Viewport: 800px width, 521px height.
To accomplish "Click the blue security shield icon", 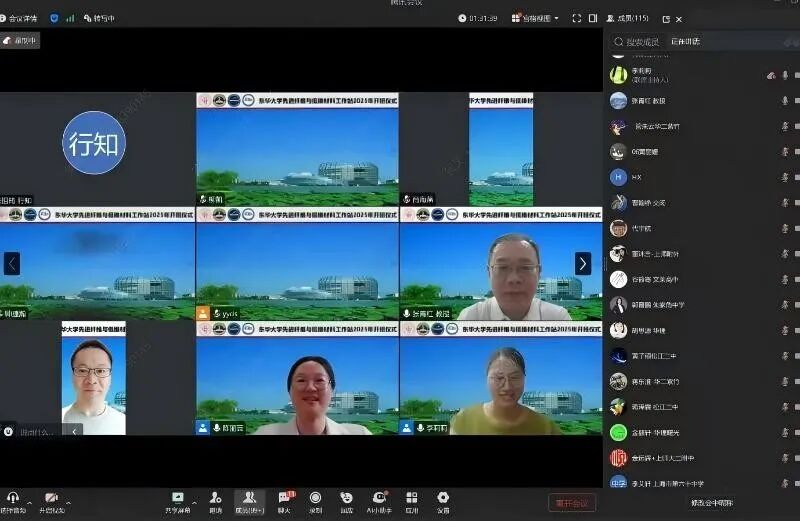I will click(54, 18).
